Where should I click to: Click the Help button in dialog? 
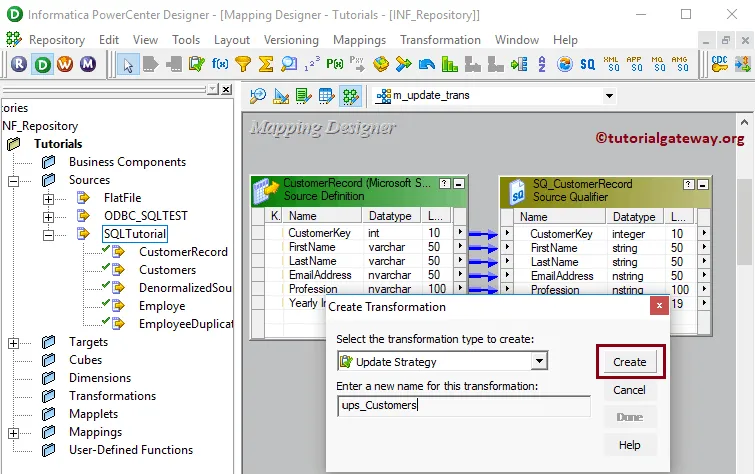630,445
